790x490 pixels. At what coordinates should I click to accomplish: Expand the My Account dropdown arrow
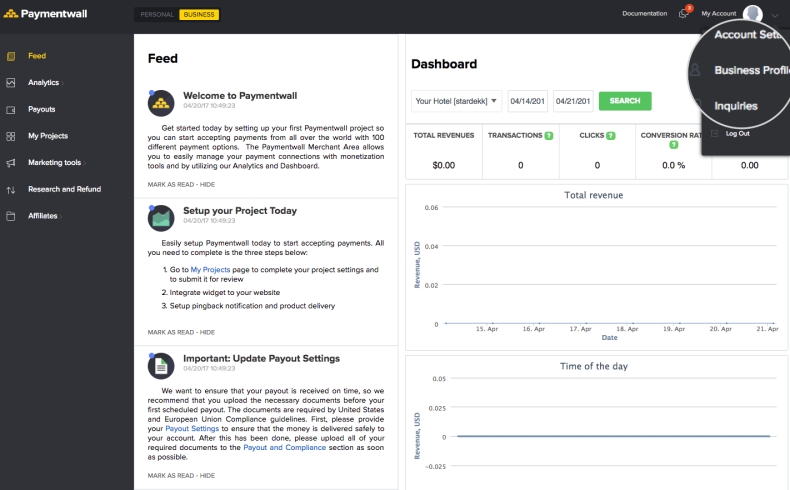pos(774,15)
